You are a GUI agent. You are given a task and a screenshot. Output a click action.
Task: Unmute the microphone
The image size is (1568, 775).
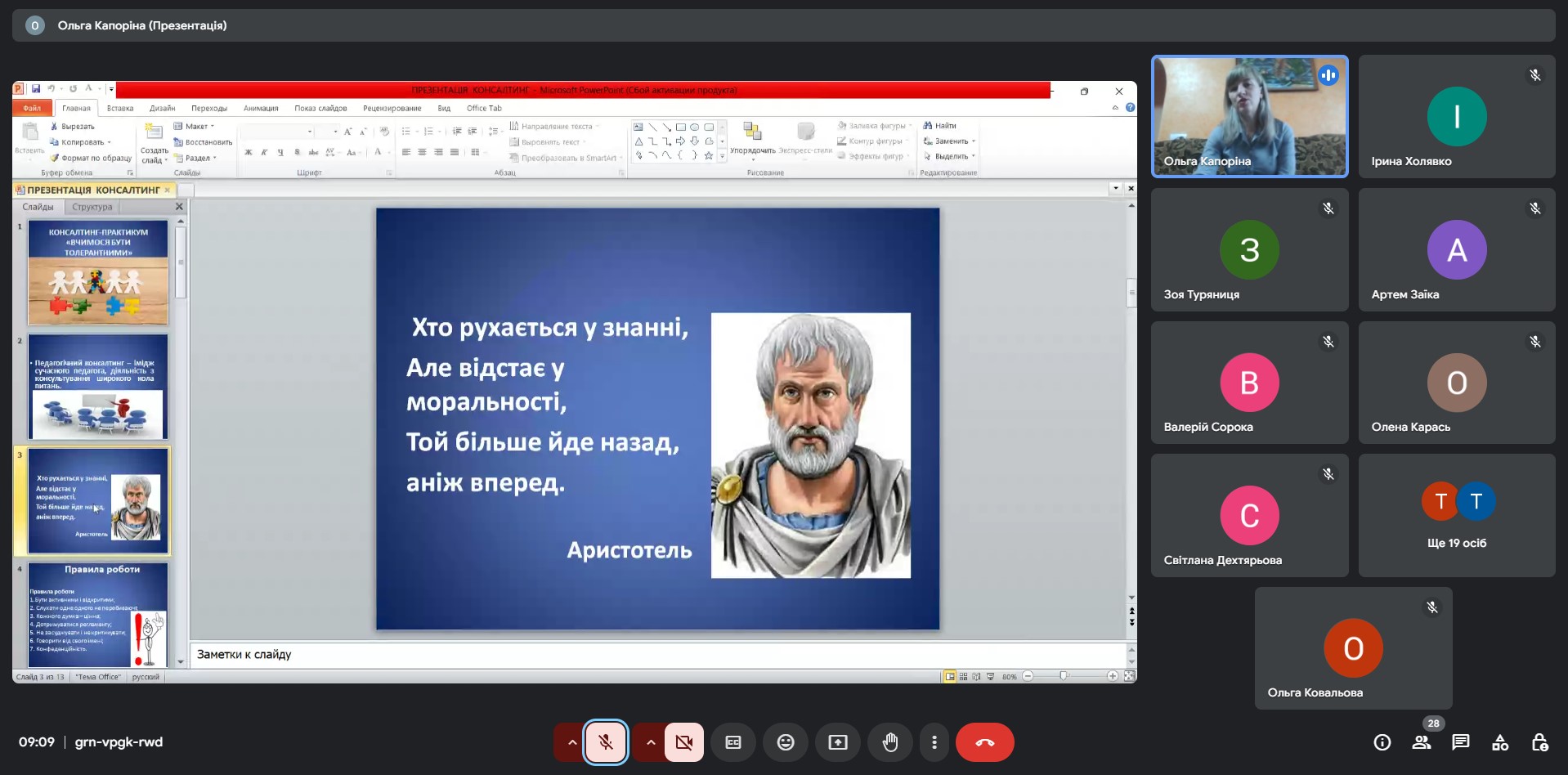click(606, 742)
